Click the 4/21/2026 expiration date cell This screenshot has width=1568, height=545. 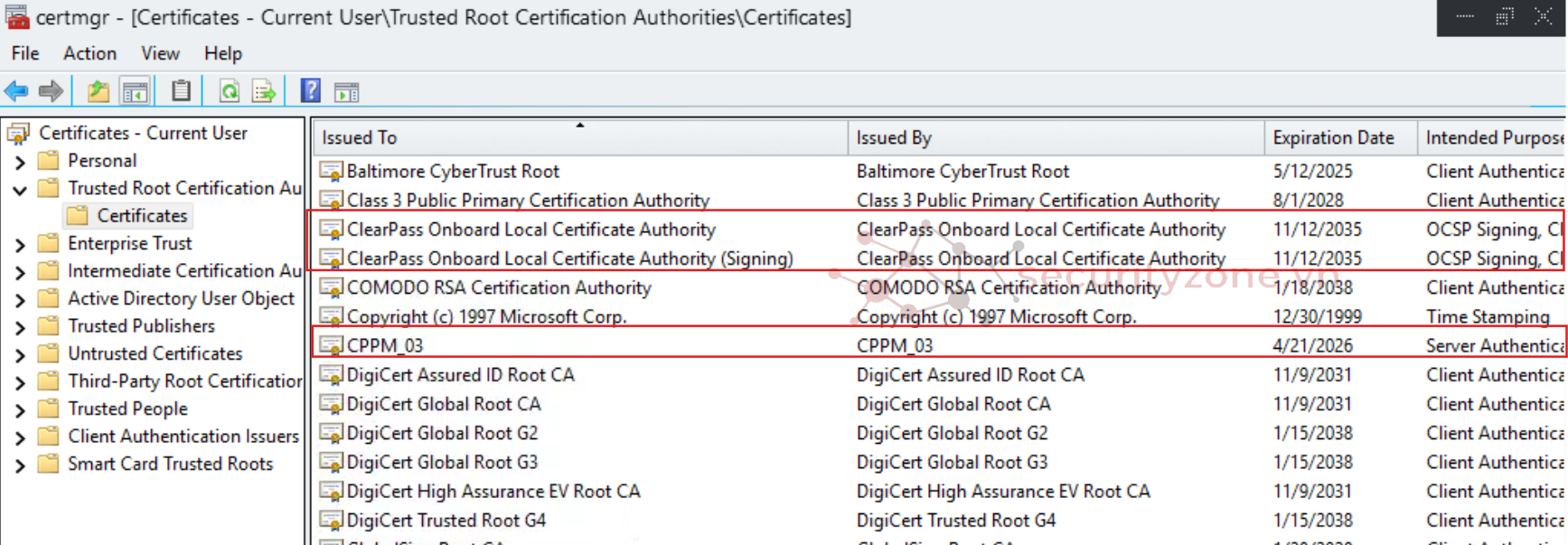[1312, 346]
